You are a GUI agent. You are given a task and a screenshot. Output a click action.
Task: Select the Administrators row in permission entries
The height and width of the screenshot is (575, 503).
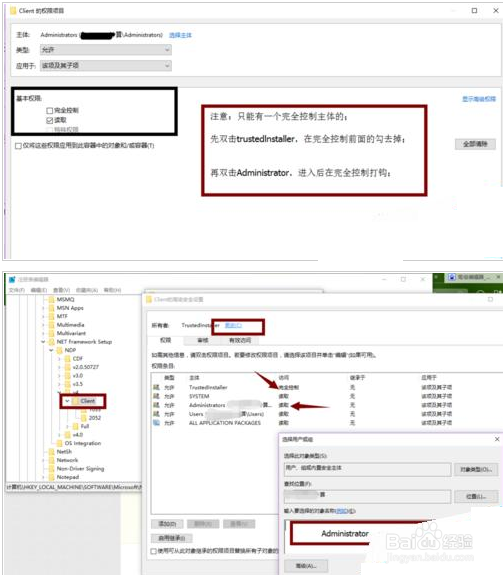pyautogui.click(x=302, y=405)
